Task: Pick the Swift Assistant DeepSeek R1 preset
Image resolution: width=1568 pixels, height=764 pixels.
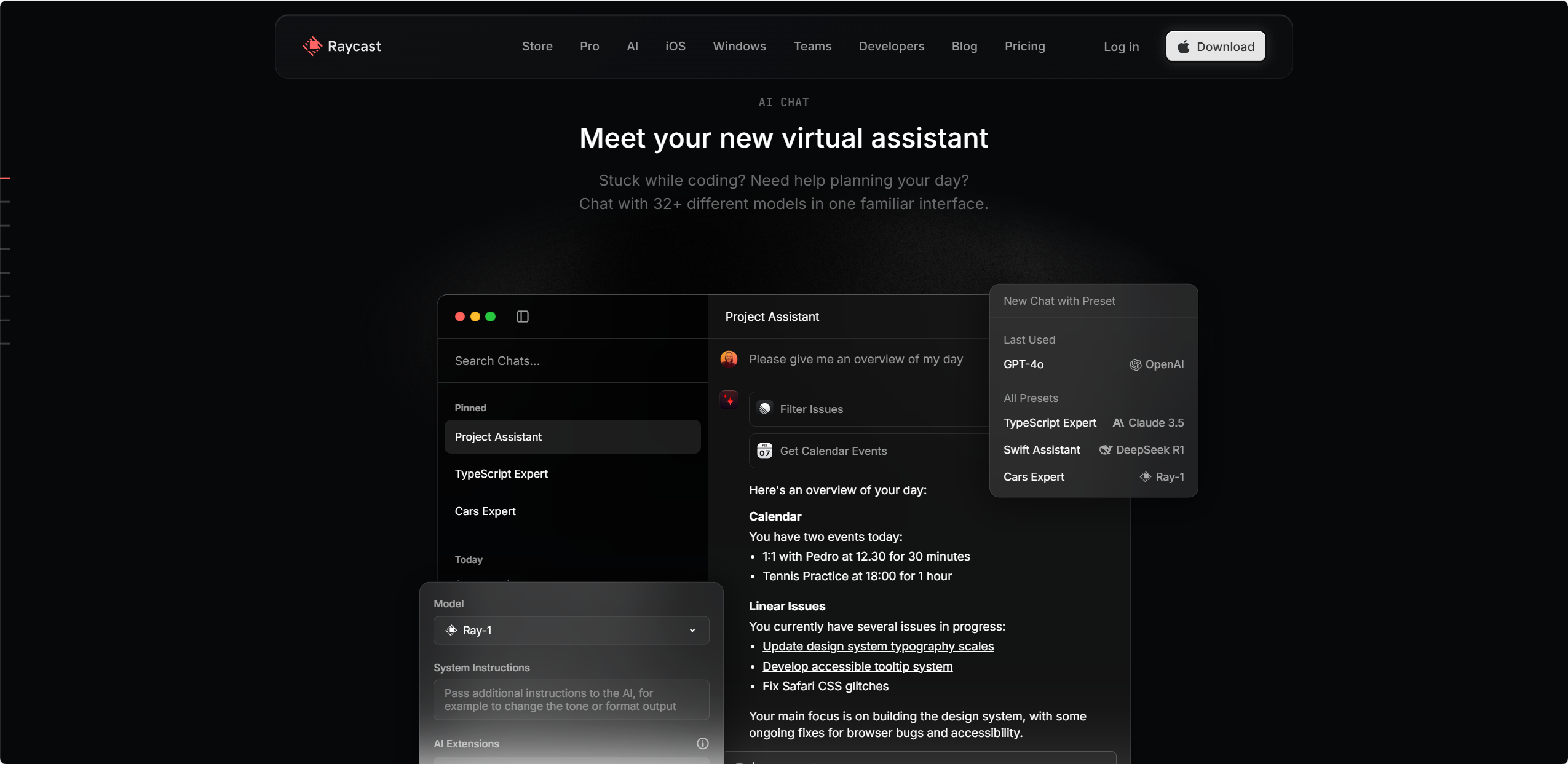Action: click(1093, 450)
